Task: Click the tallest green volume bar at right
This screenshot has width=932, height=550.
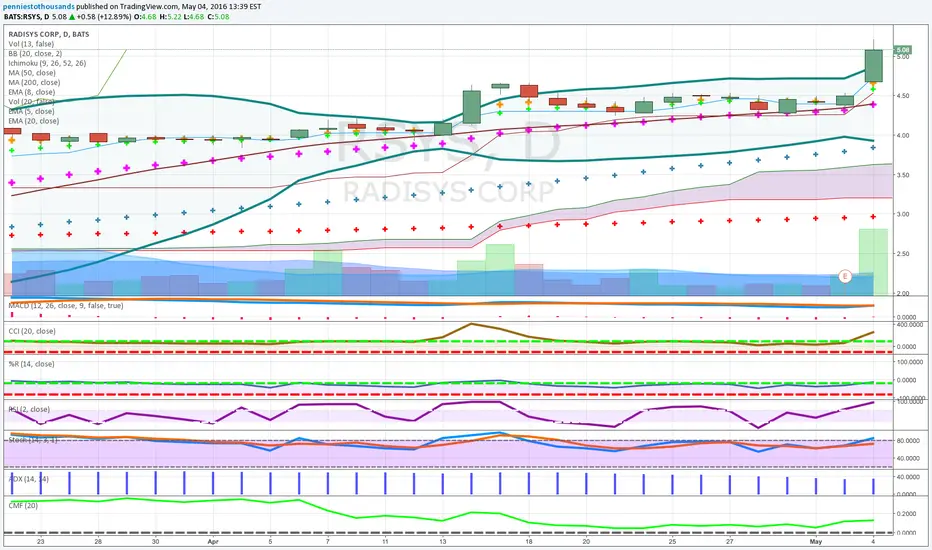Action: [x=873, y=262]
